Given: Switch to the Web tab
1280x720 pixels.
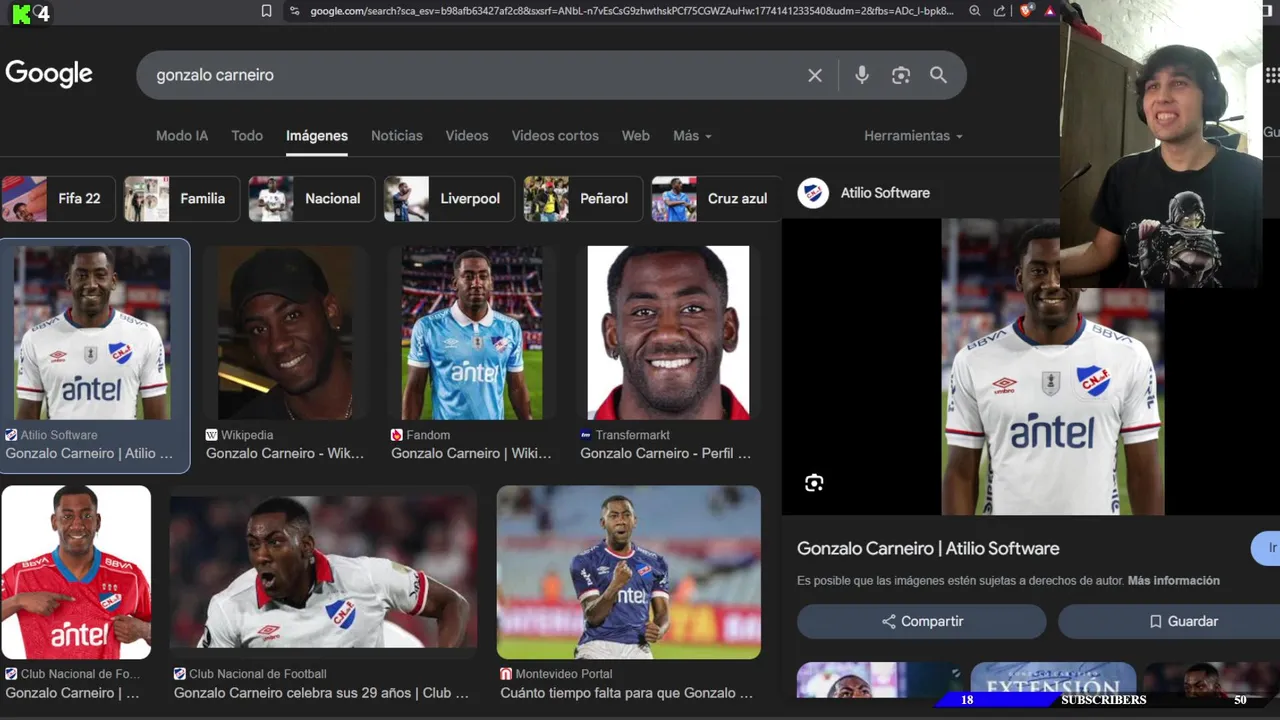Looking at the screenshot, I should coord(636,135).
